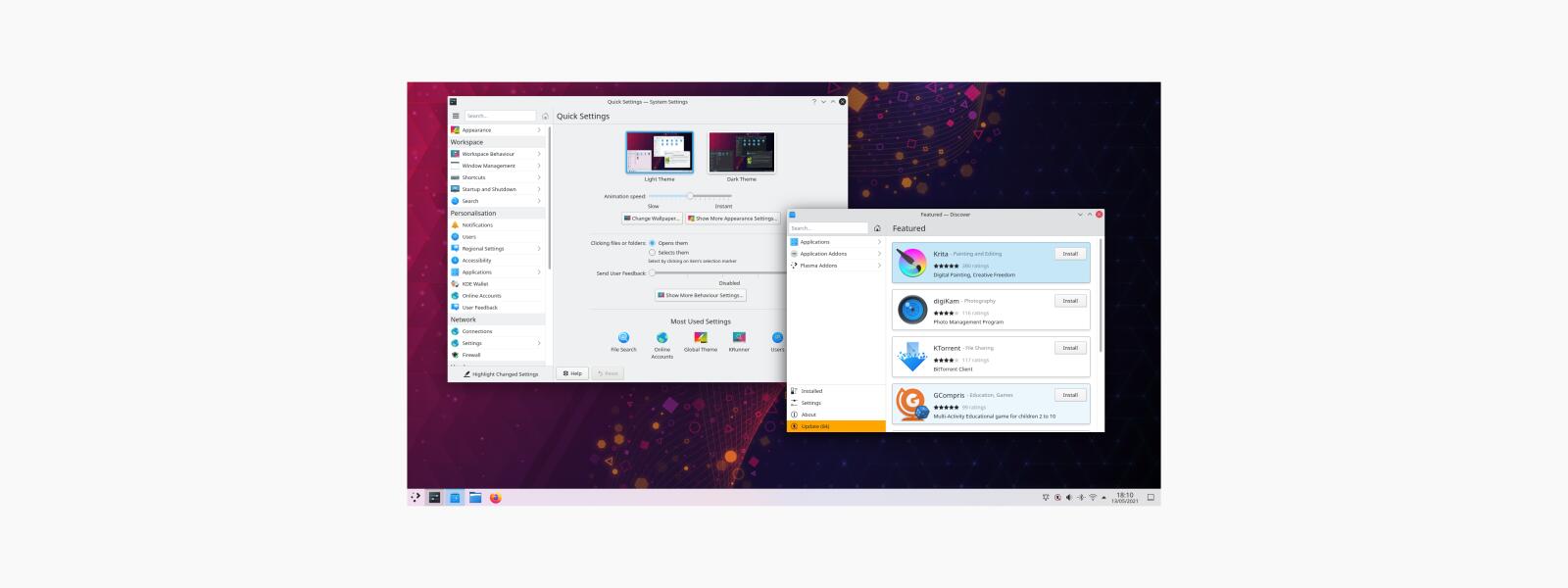Image resolution: width=1568 pixels, height=588 pixels.
Task: Click the Krita app icon in Discover
Action: [912, 263]
